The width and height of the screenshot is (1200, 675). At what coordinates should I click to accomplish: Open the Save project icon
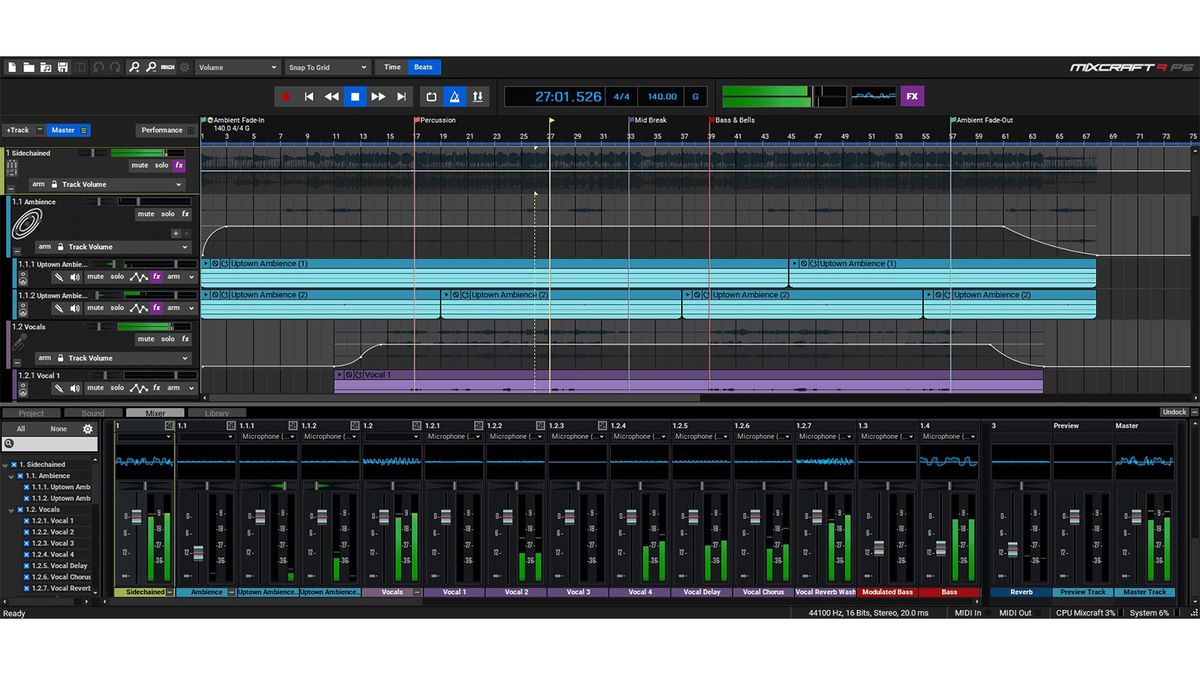pos(63,67)
